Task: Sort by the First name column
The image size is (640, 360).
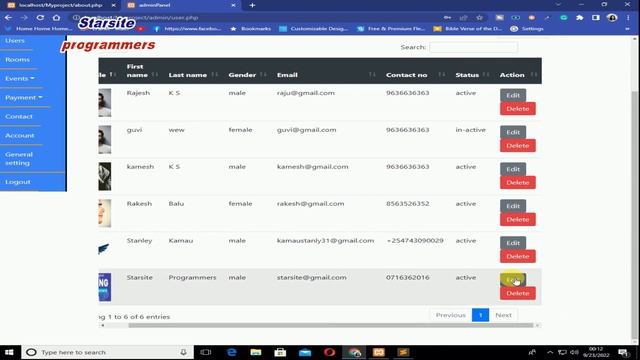Action: 141,71
